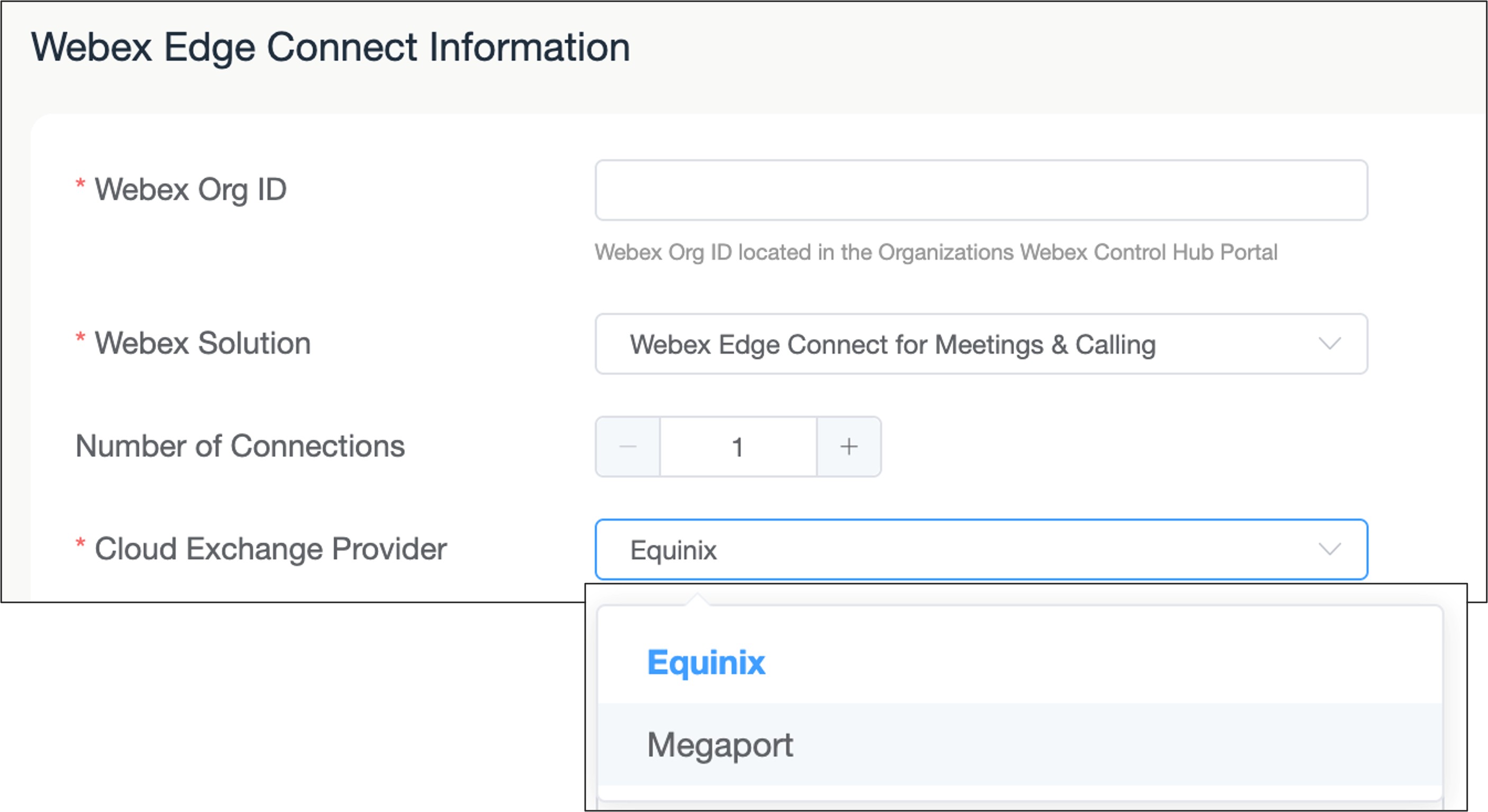Click the Org ID helper text below field
Image resolution: width=1488 pixels, height=812 pixels.
point(936,252)
